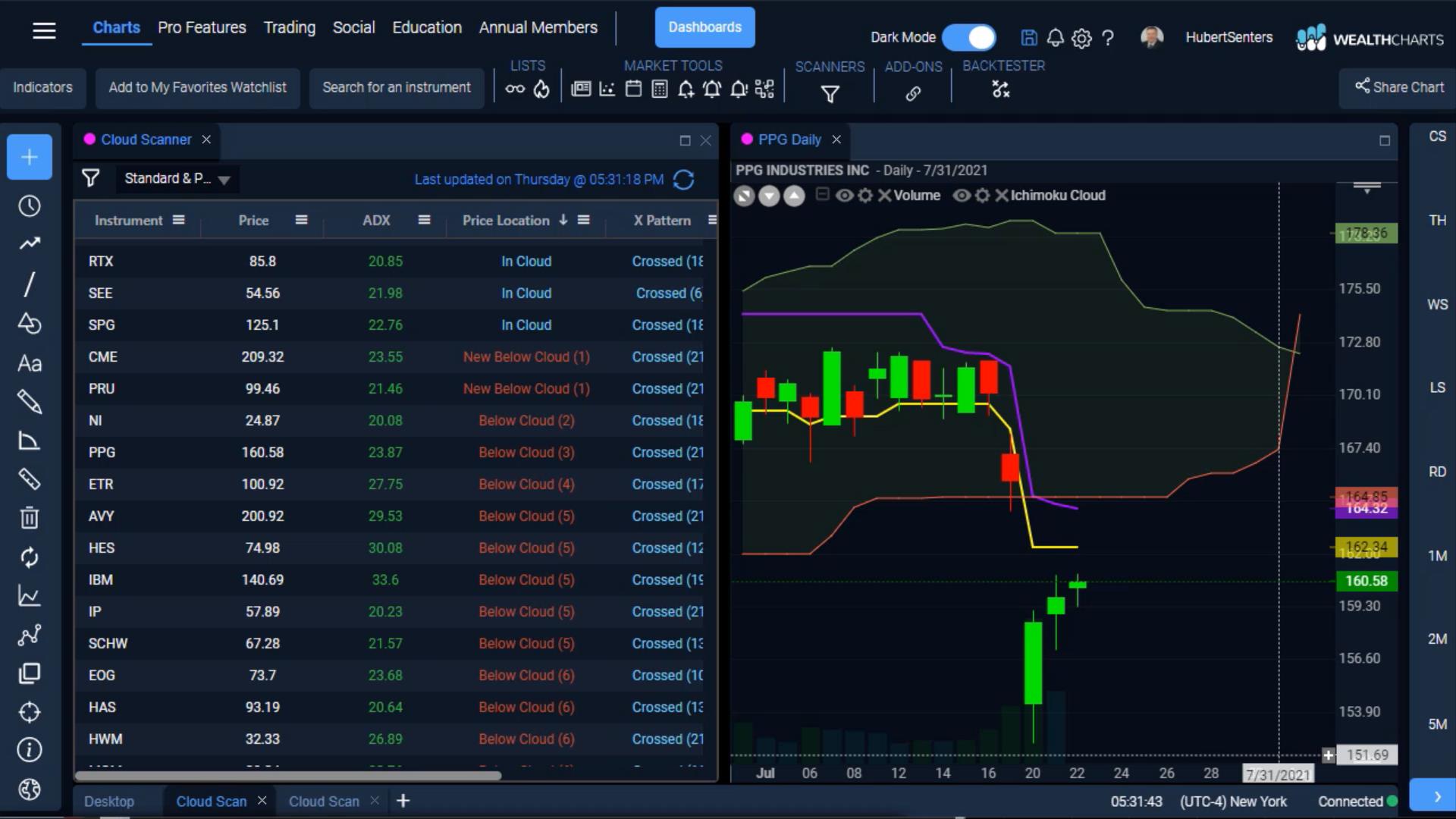
Task: Open the Price Location column menu
Action: coord(584,220)
